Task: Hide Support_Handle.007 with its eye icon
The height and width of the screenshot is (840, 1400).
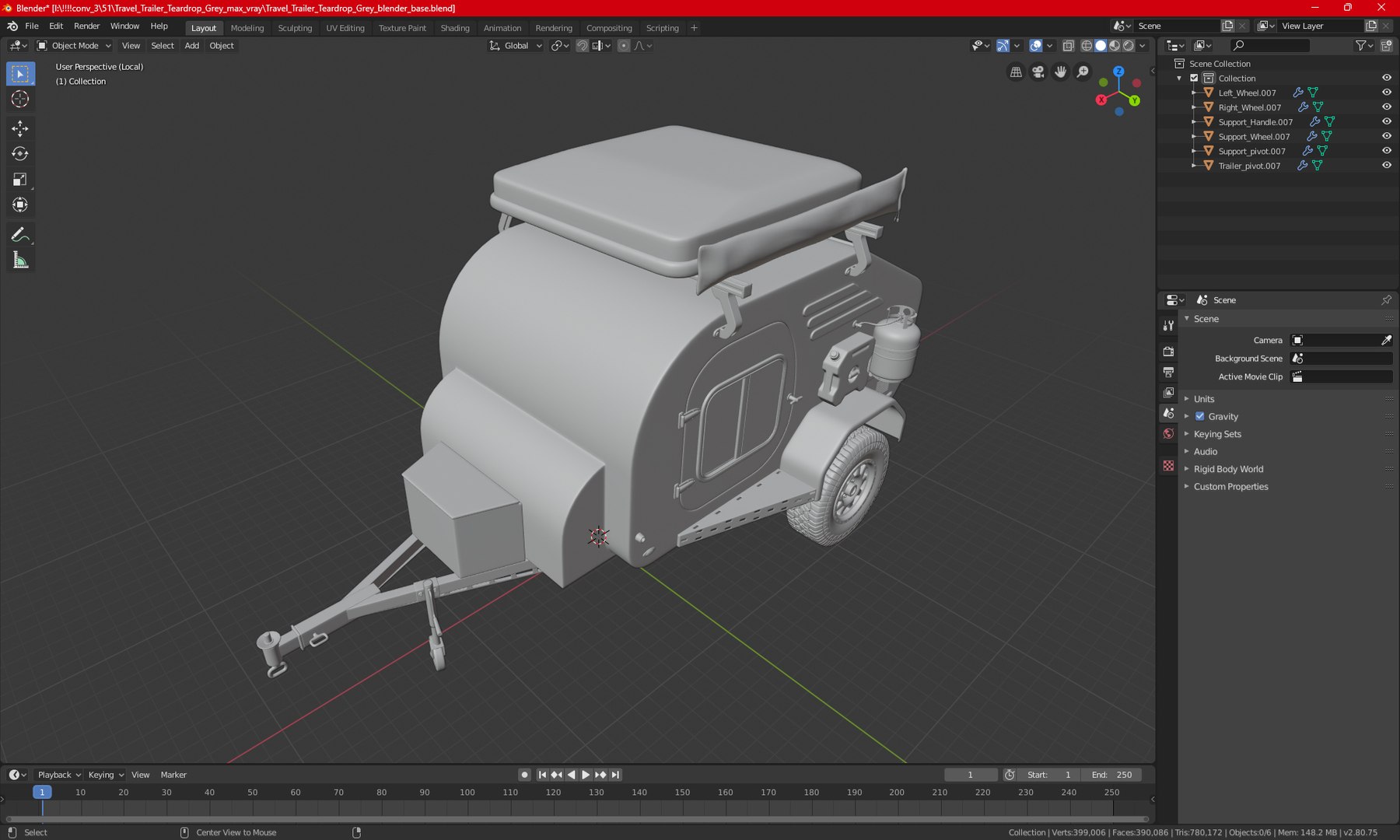Action: pos(1386,121)
